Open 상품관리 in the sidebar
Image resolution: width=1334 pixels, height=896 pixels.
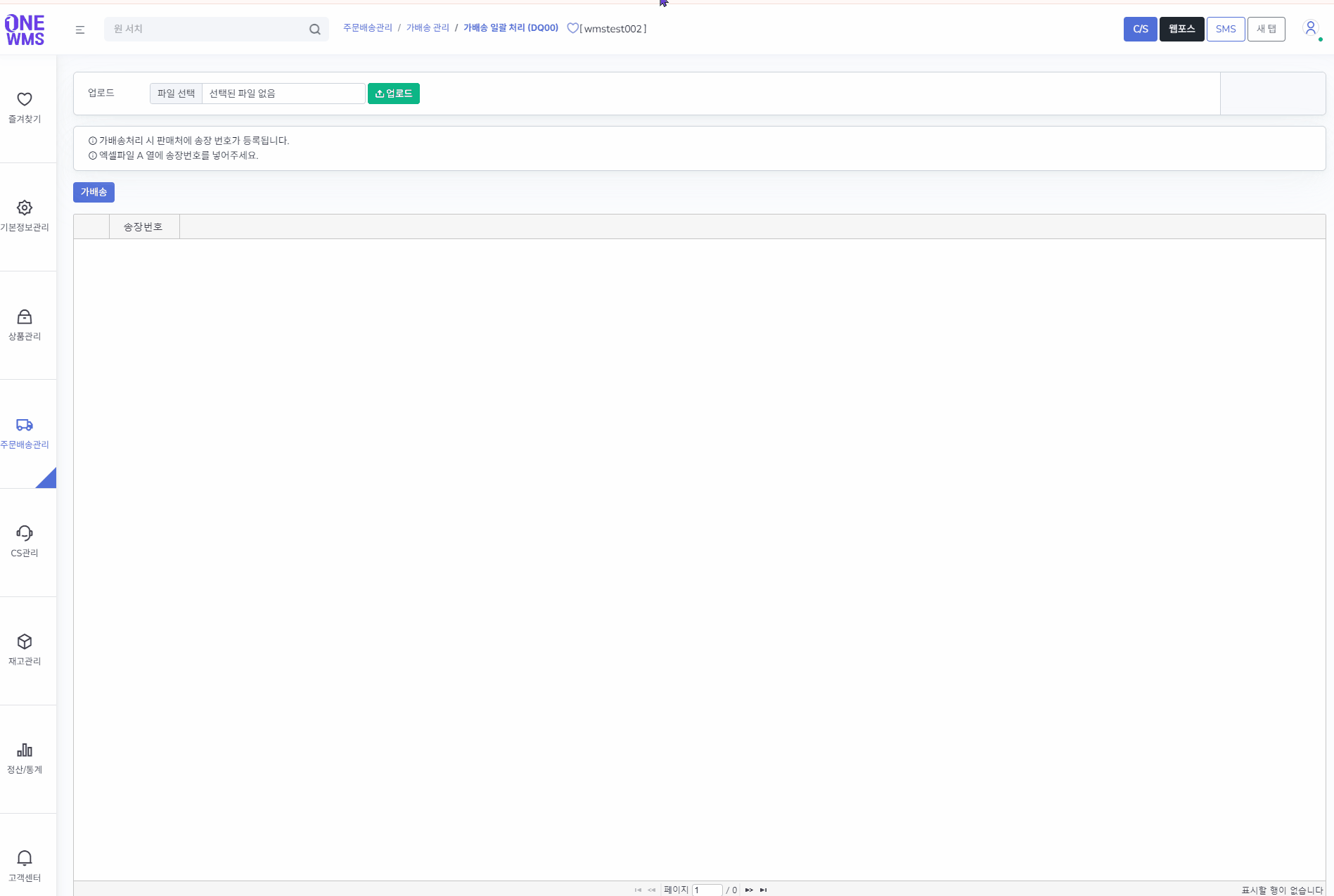(25, 326)
